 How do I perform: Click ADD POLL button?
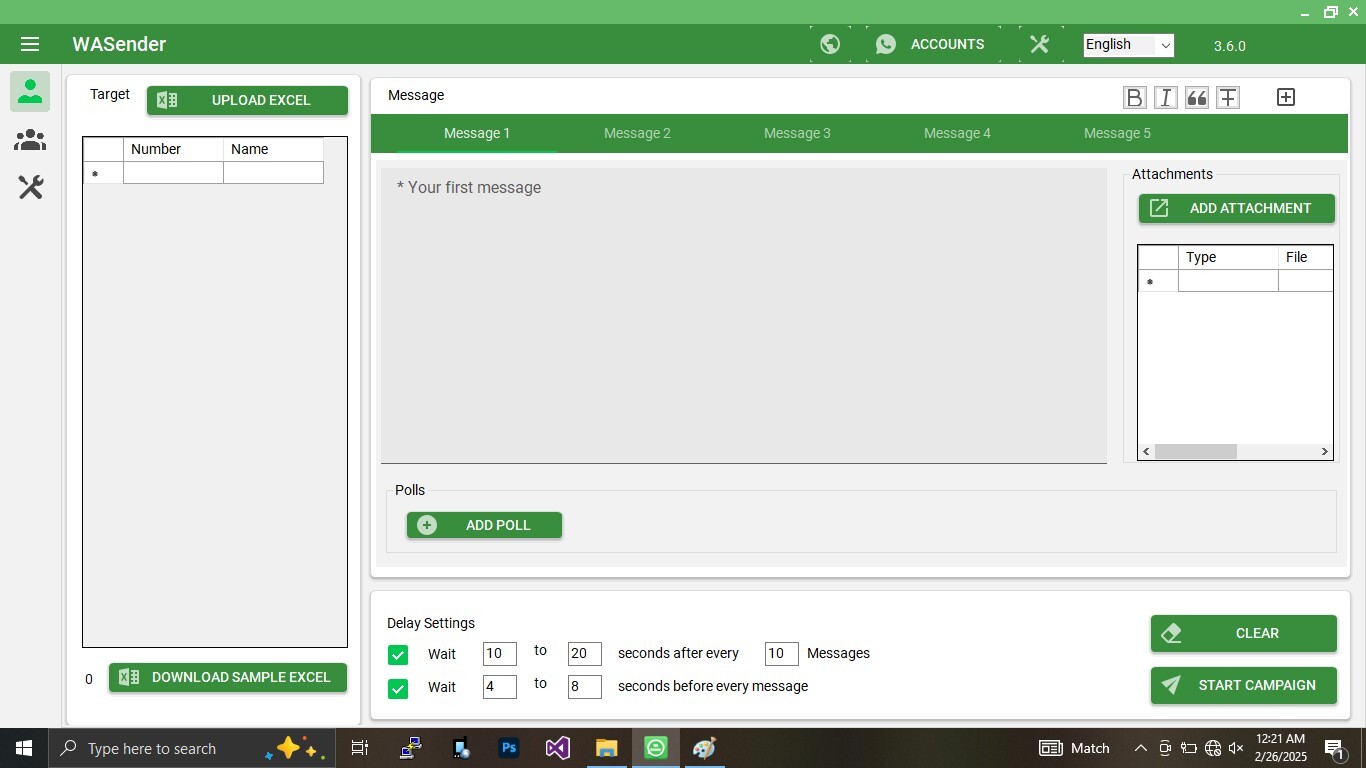(x=484, y=525)
